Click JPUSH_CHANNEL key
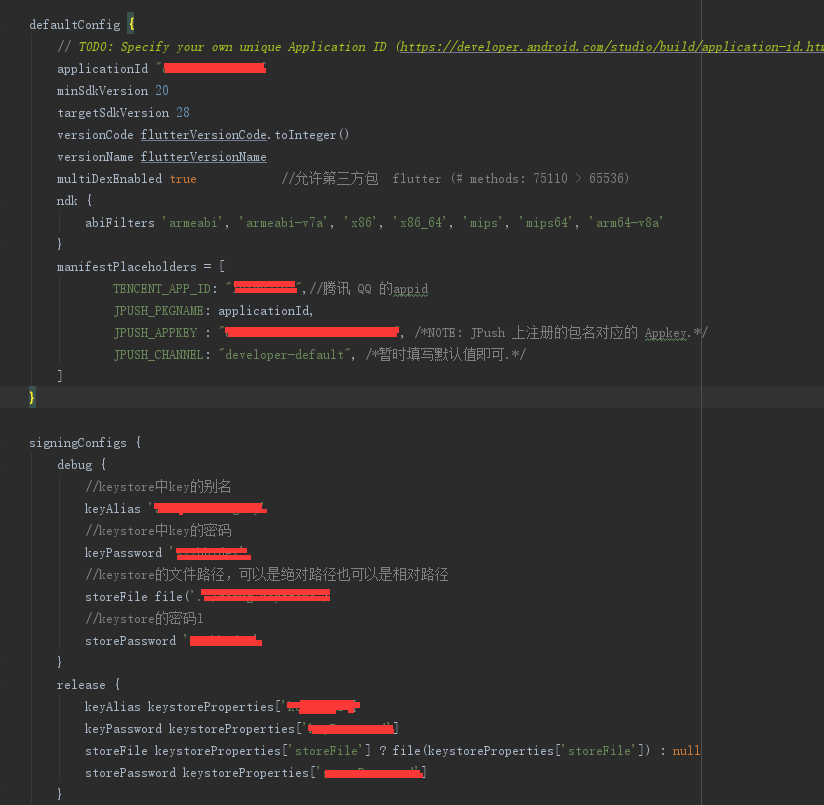 (159, 355)
